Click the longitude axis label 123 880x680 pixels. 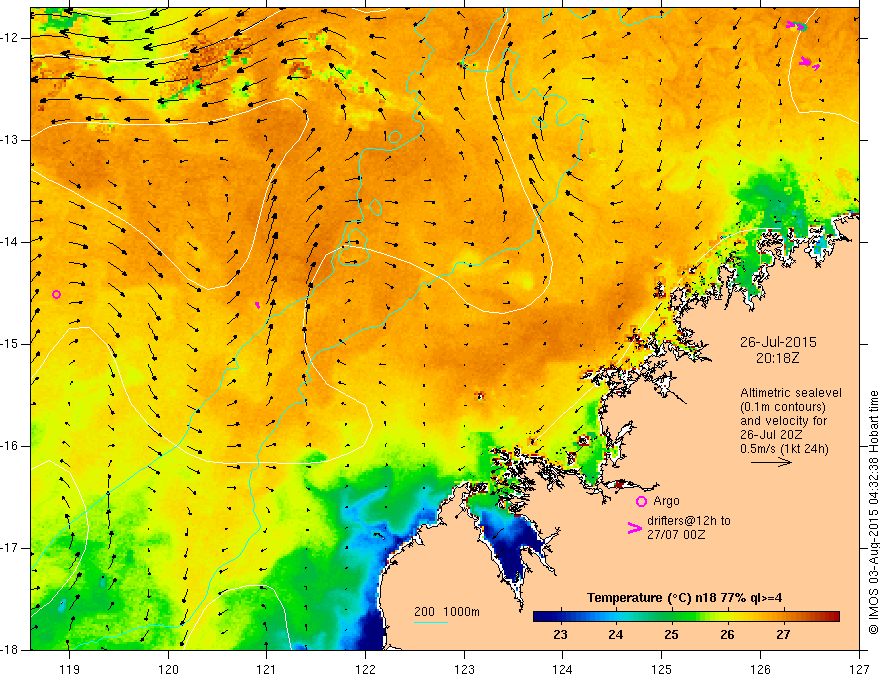(464, 669)
